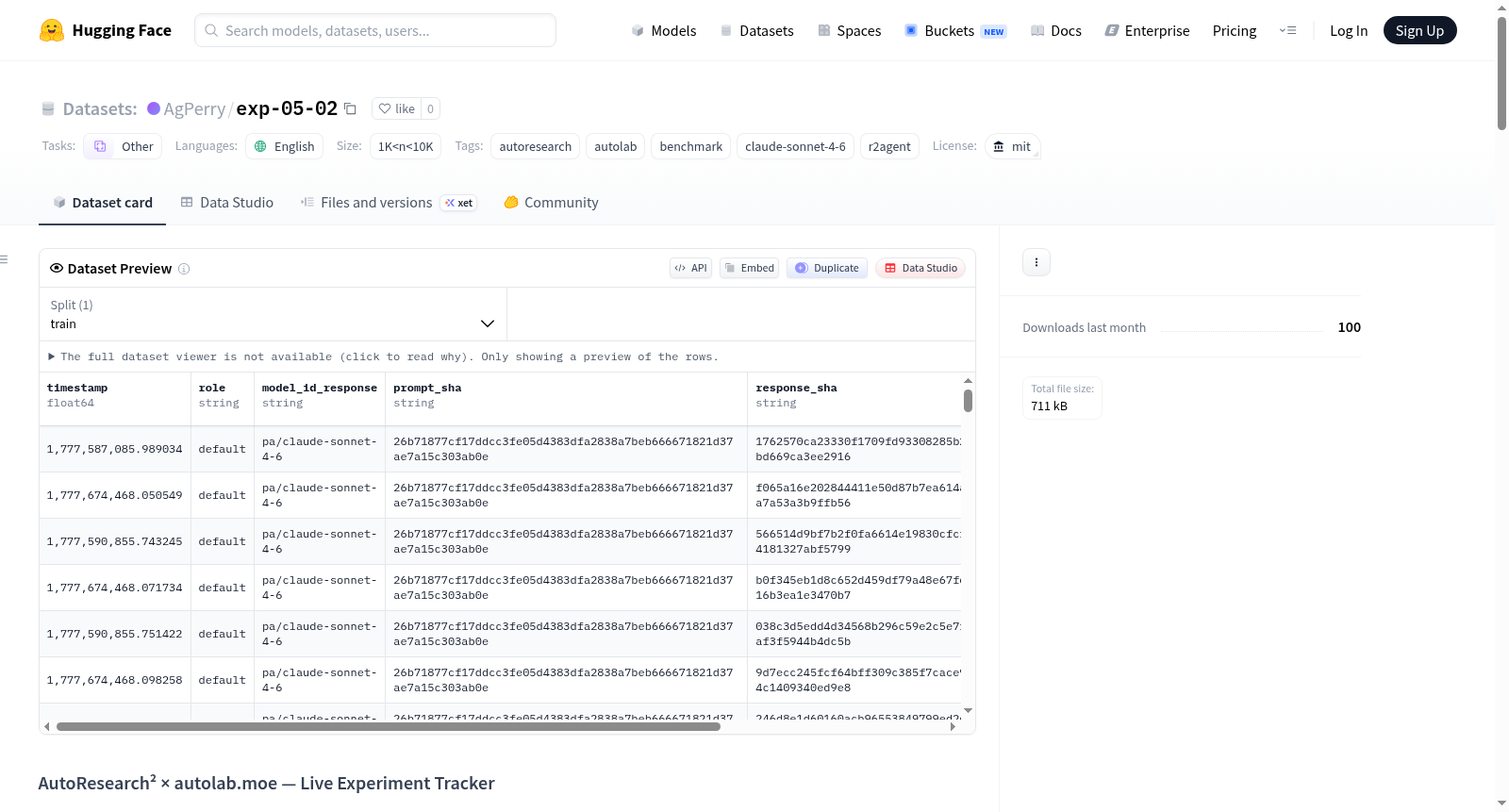The image size is (1509, 812).
Task: Click the 1K<n<10K size tag
Action: click(406, 146)
